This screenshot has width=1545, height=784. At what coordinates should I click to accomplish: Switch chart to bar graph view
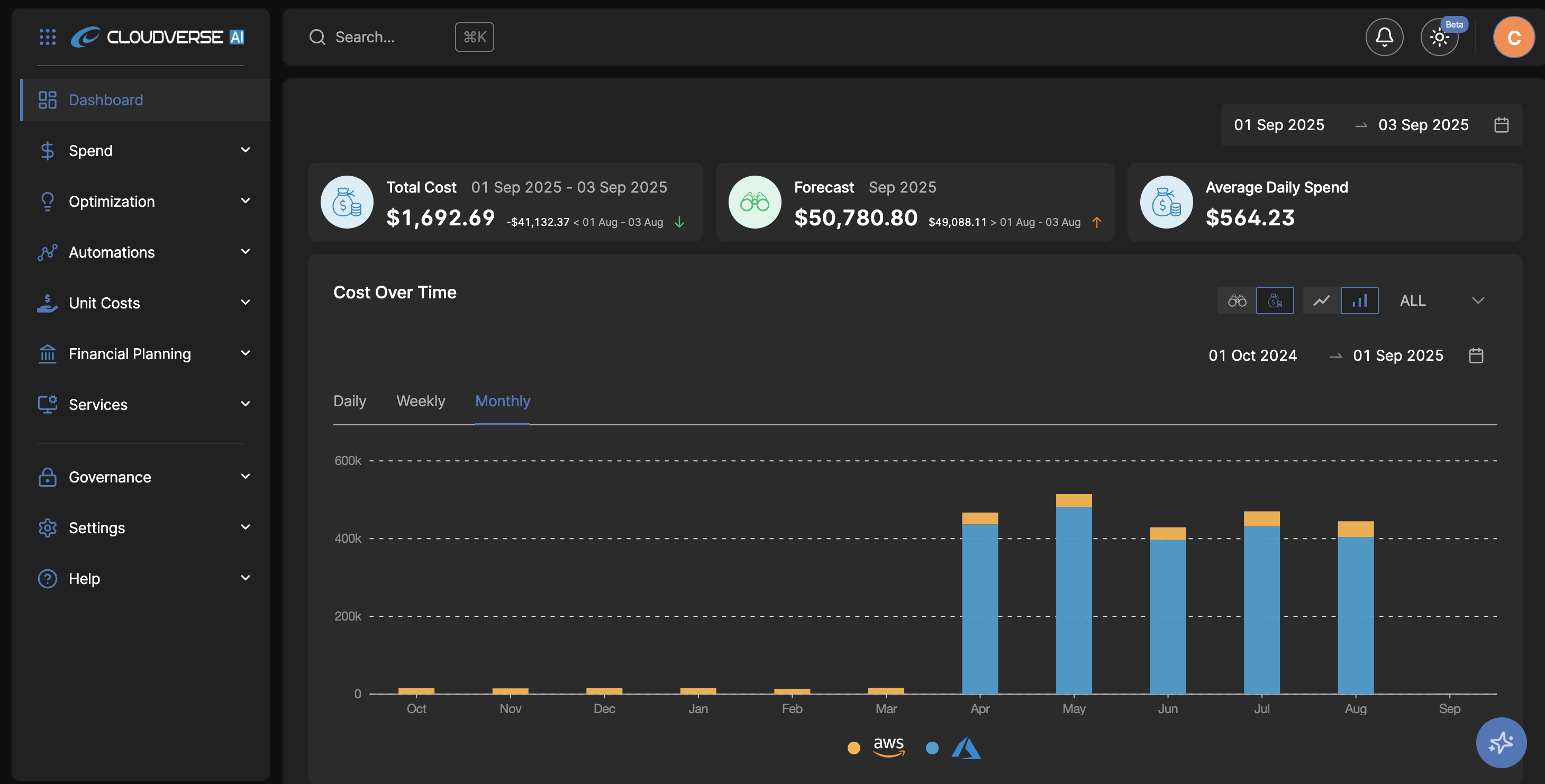click(x=1359, y=300)
